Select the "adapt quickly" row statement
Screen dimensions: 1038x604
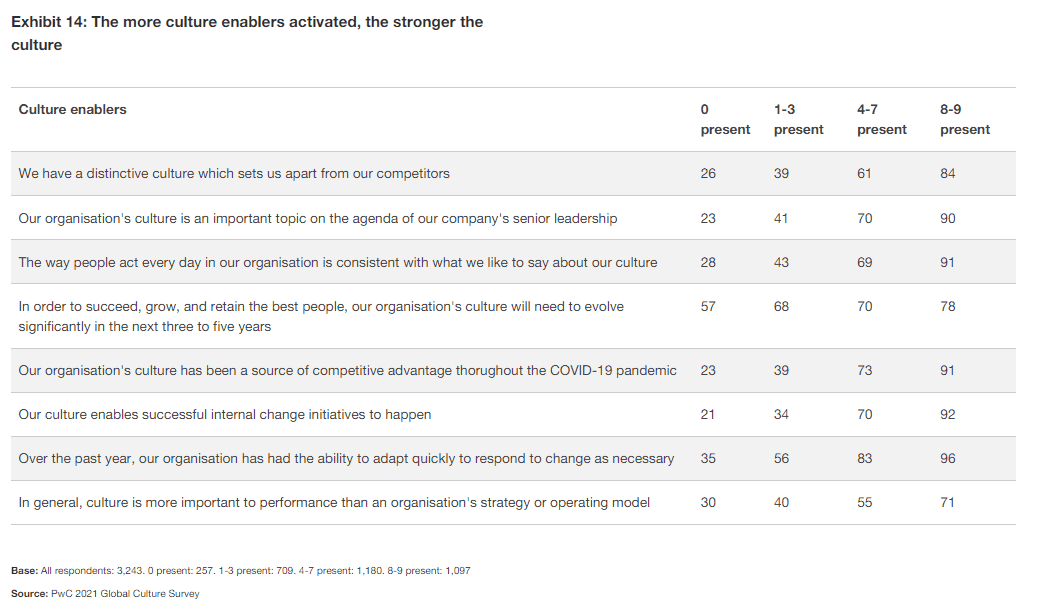[x=346, y=458]
